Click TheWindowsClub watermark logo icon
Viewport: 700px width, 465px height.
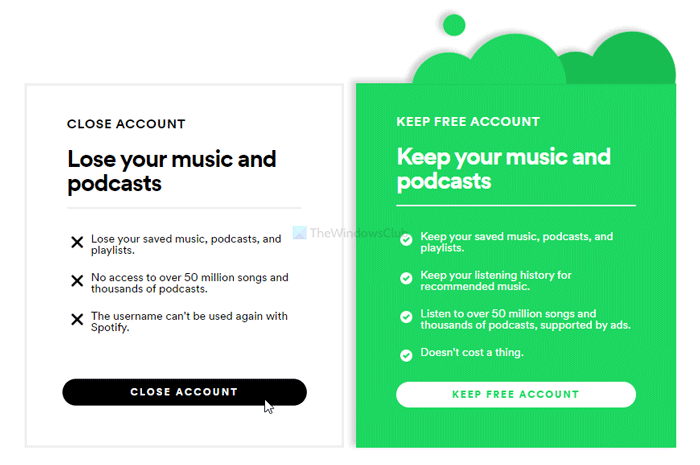(x=299, y=232)
